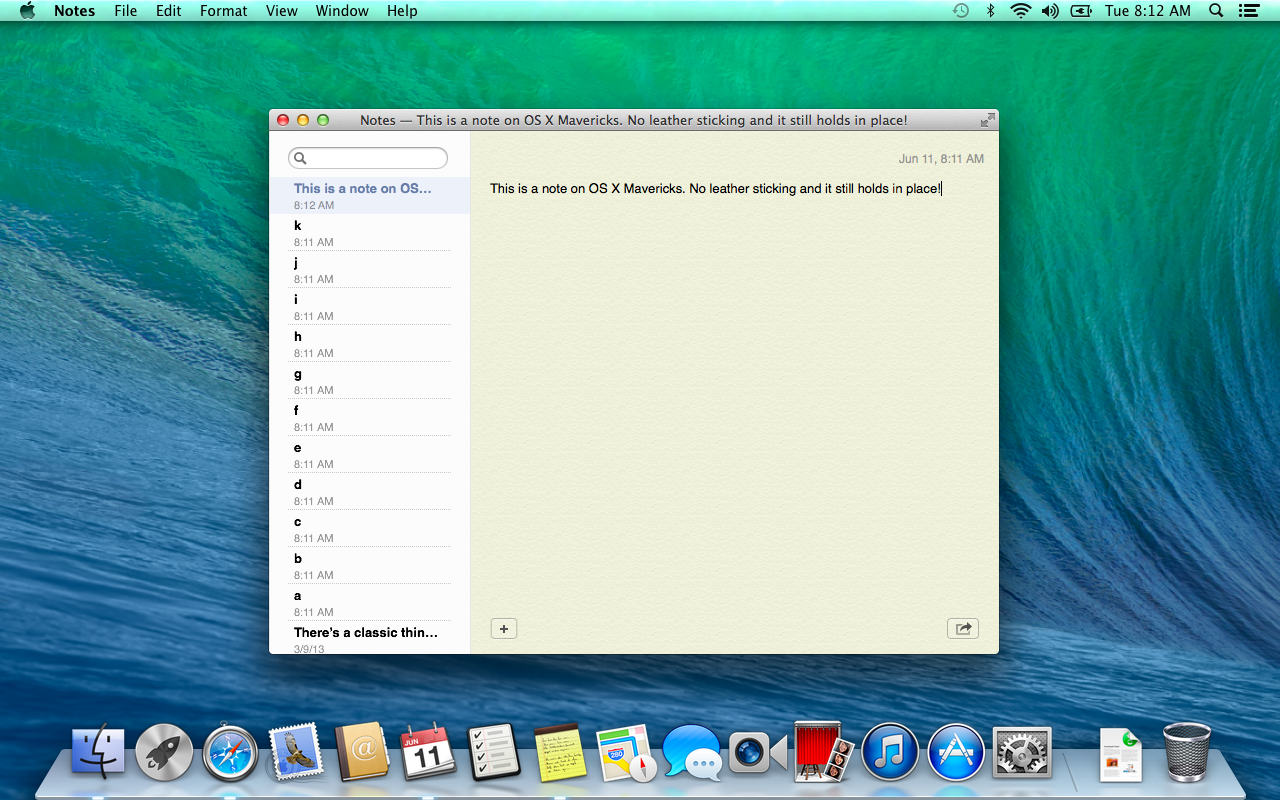This screenshot has width=1280, height=800.
Task: Open FaceTime camera icon in dock
Action: [x=758, y=753]
